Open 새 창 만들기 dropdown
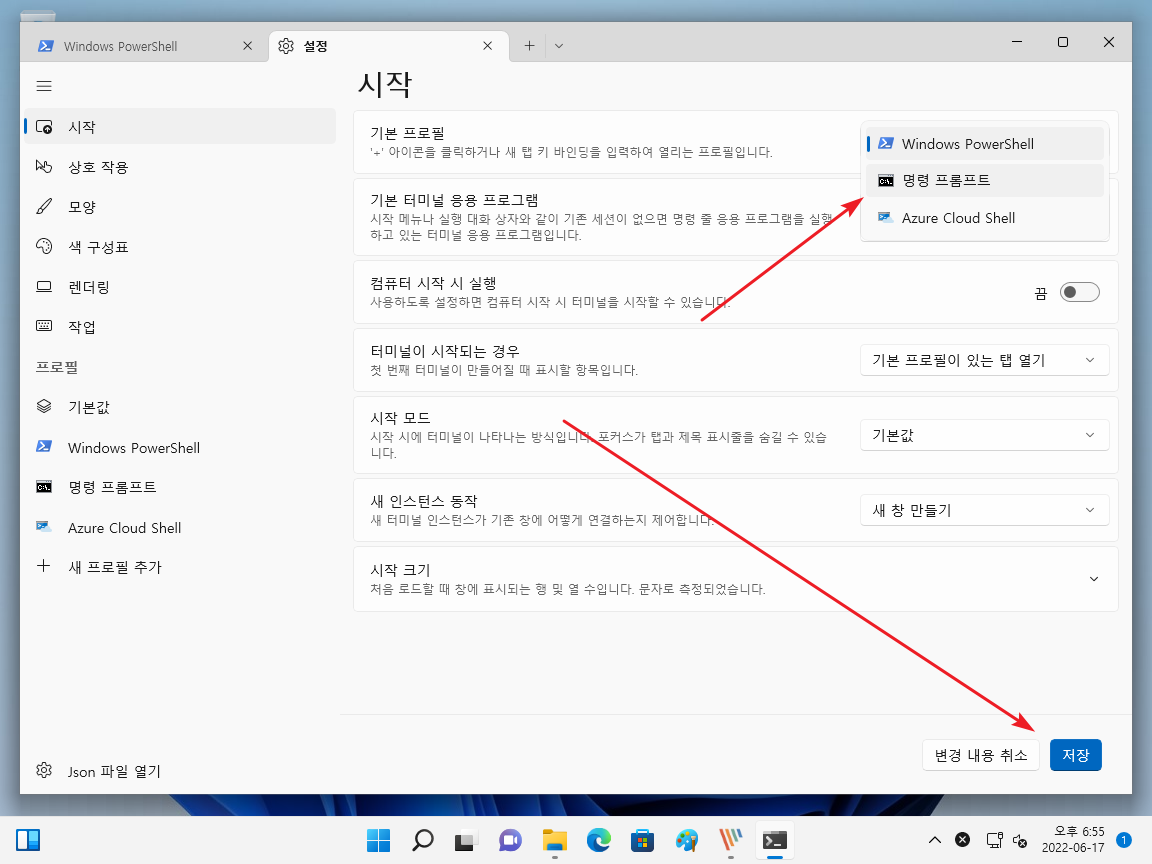The image size is (1152, 864). point(984,511)
